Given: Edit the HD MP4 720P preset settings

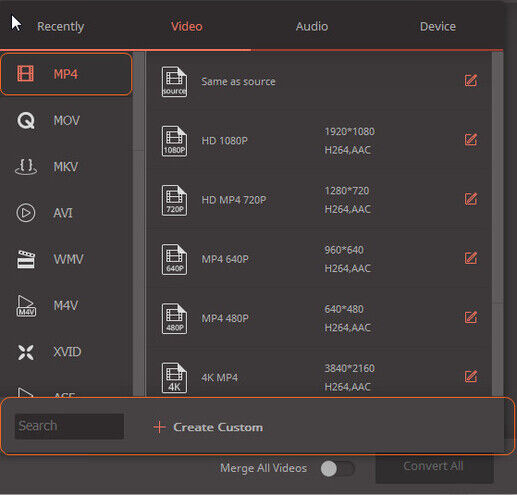Looking at the screenshot, I should [x=471, y=199].
